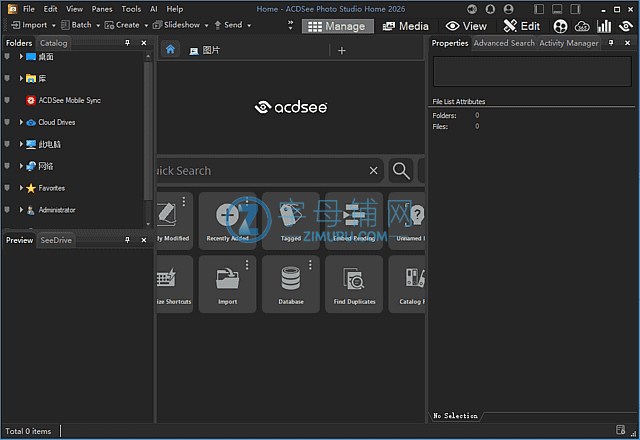Switch to Edit mode

coord(521,26)
